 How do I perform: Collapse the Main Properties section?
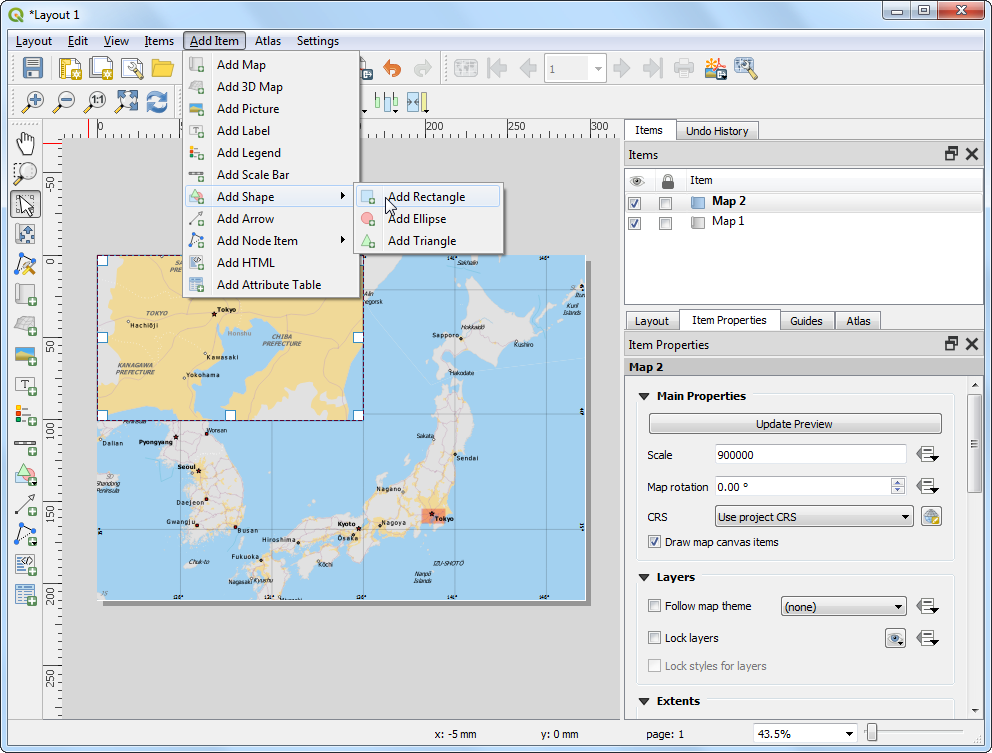tap(644, 396)
